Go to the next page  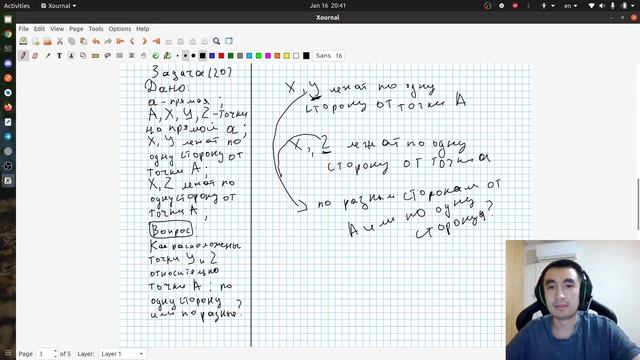pyautogui.click(x=144, y=41)
